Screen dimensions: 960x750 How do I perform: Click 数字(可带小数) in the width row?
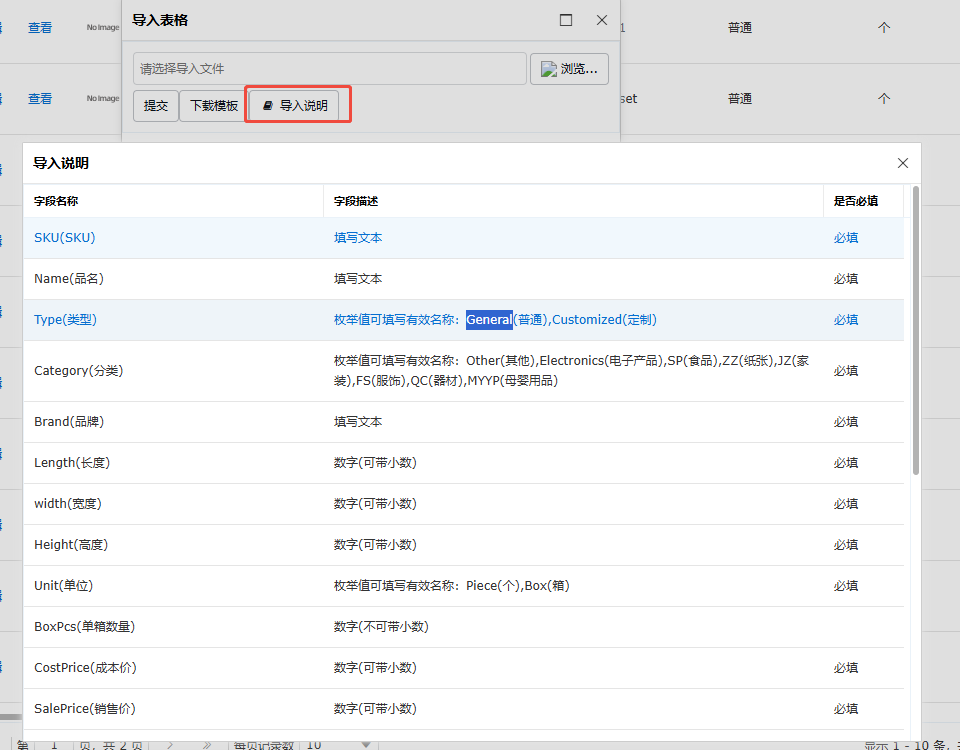[375, 504]
